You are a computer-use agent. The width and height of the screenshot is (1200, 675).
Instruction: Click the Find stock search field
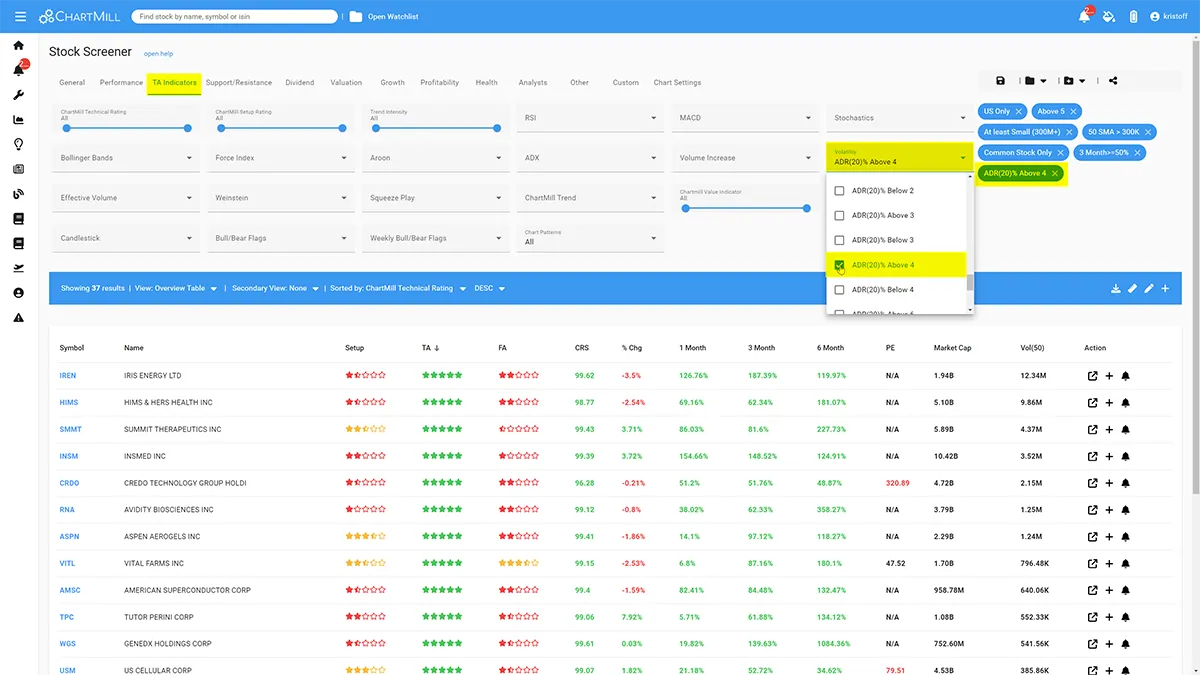(234, 17)
